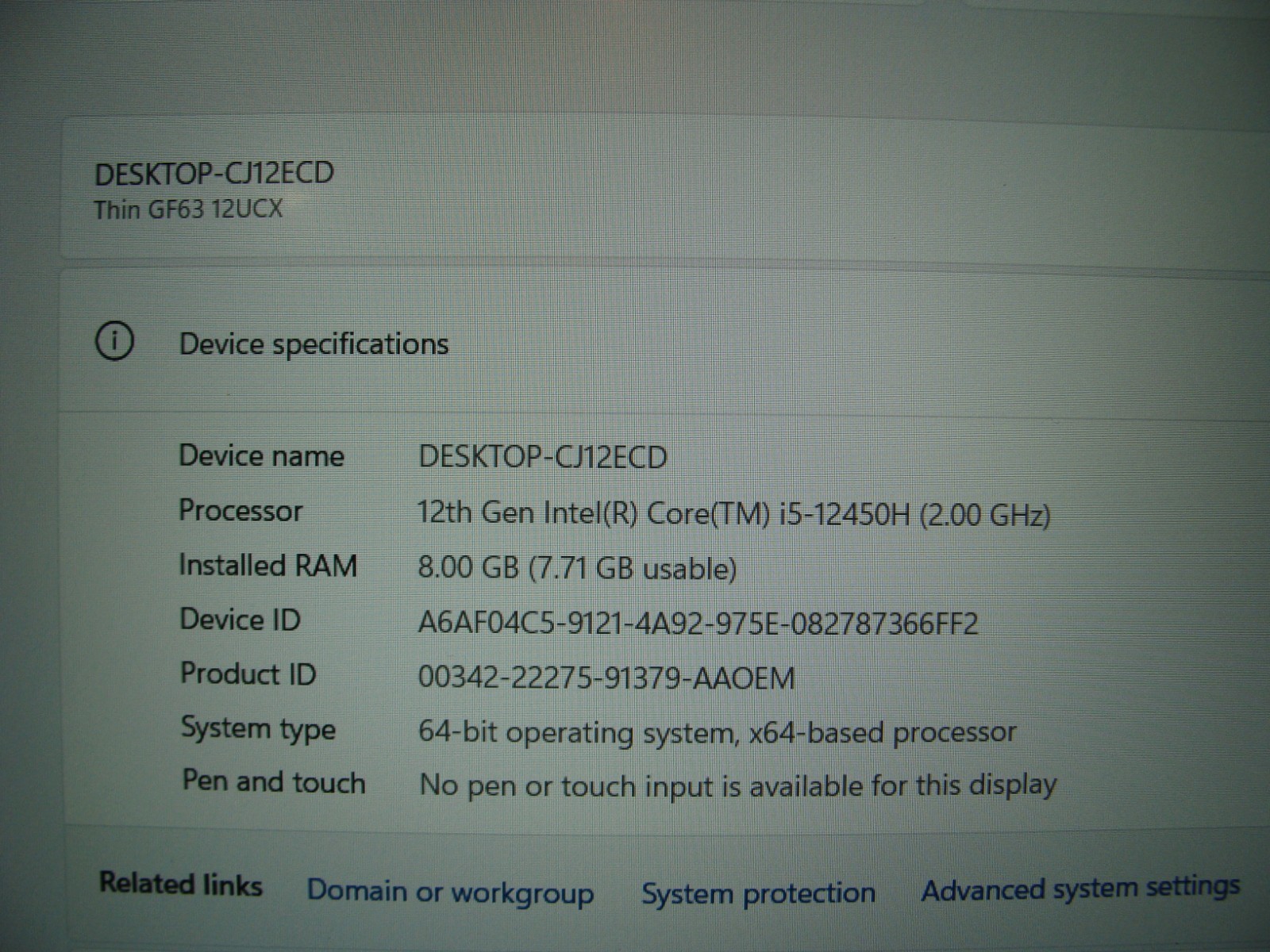
Task: Open the Domain or workgroup link
Action: click(450, 892)
